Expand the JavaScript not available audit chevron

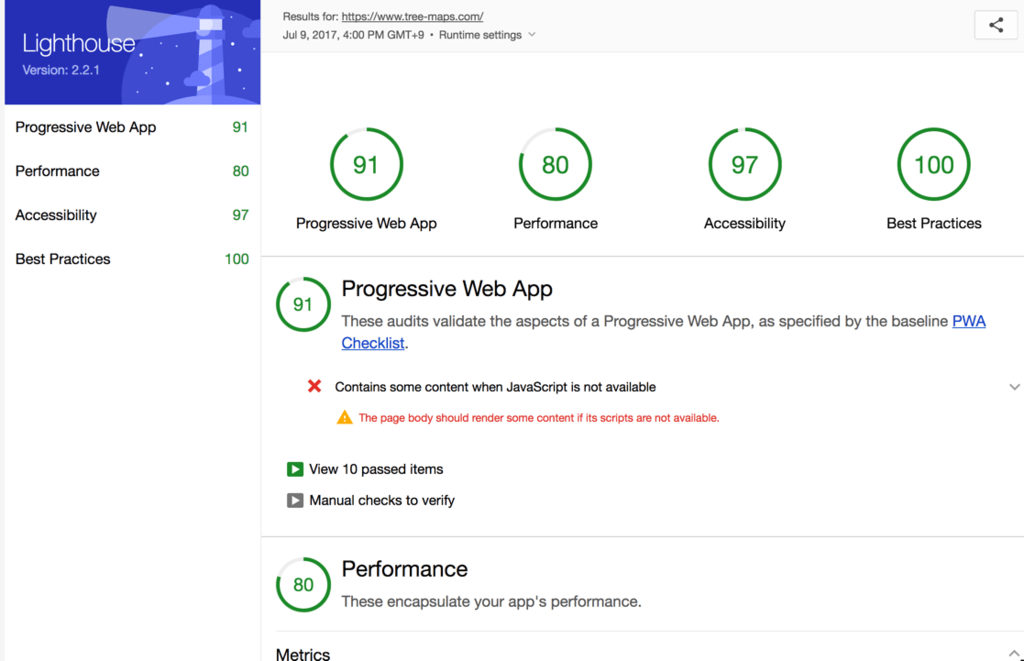click(1014, 387)
